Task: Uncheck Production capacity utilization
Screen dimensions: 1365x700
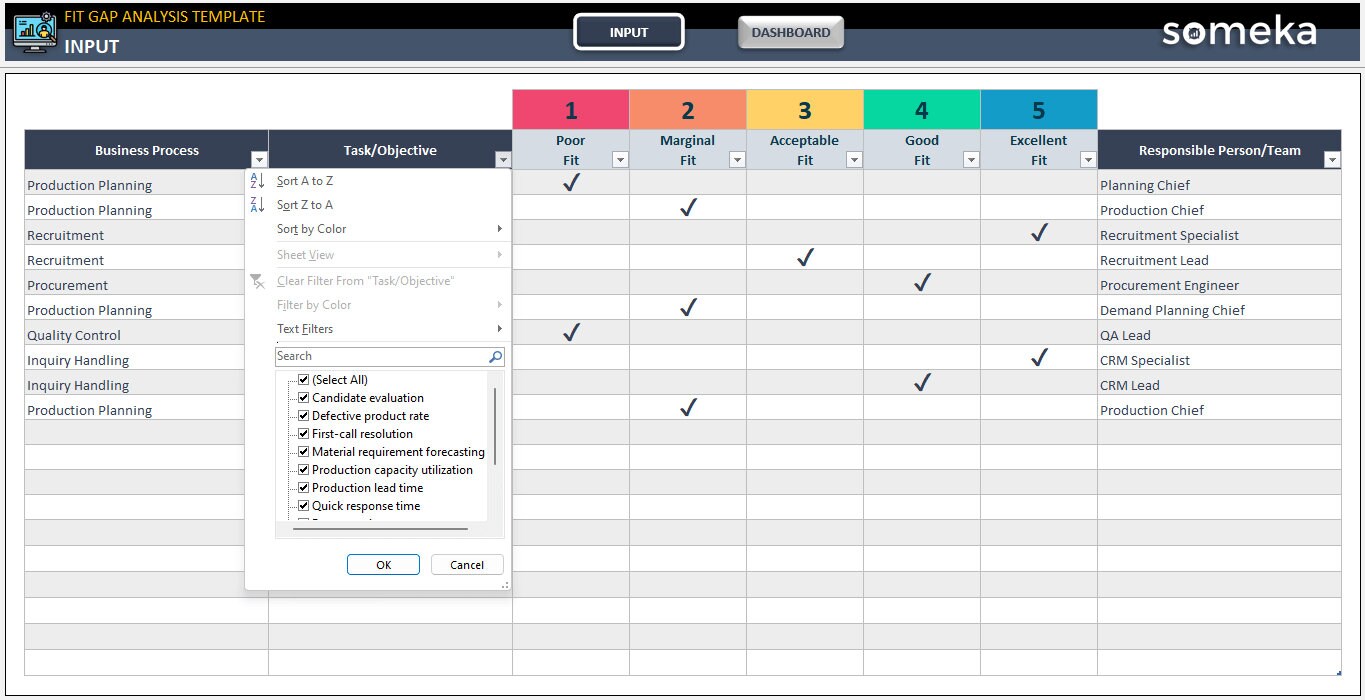Action: [x=304, y=470]
